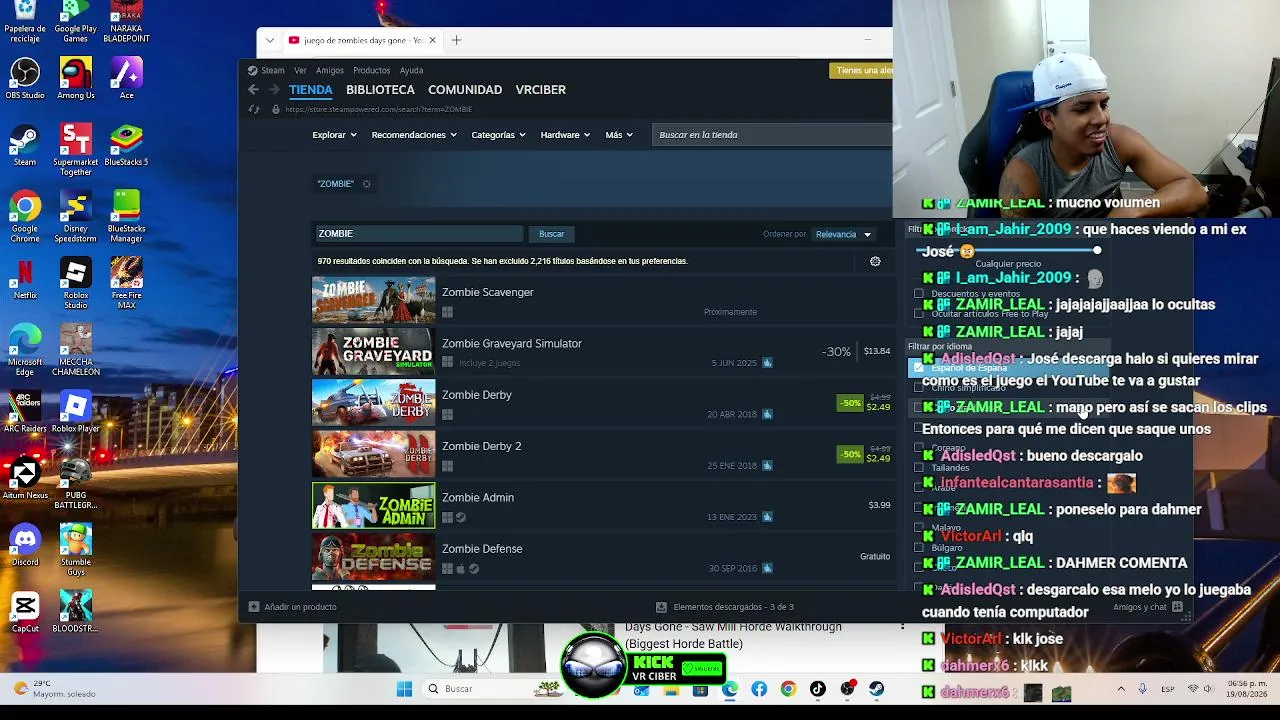The image size is (1280, 720).
Task: Open OBS Studio desktop icon
Action: [x=25, y=78]
